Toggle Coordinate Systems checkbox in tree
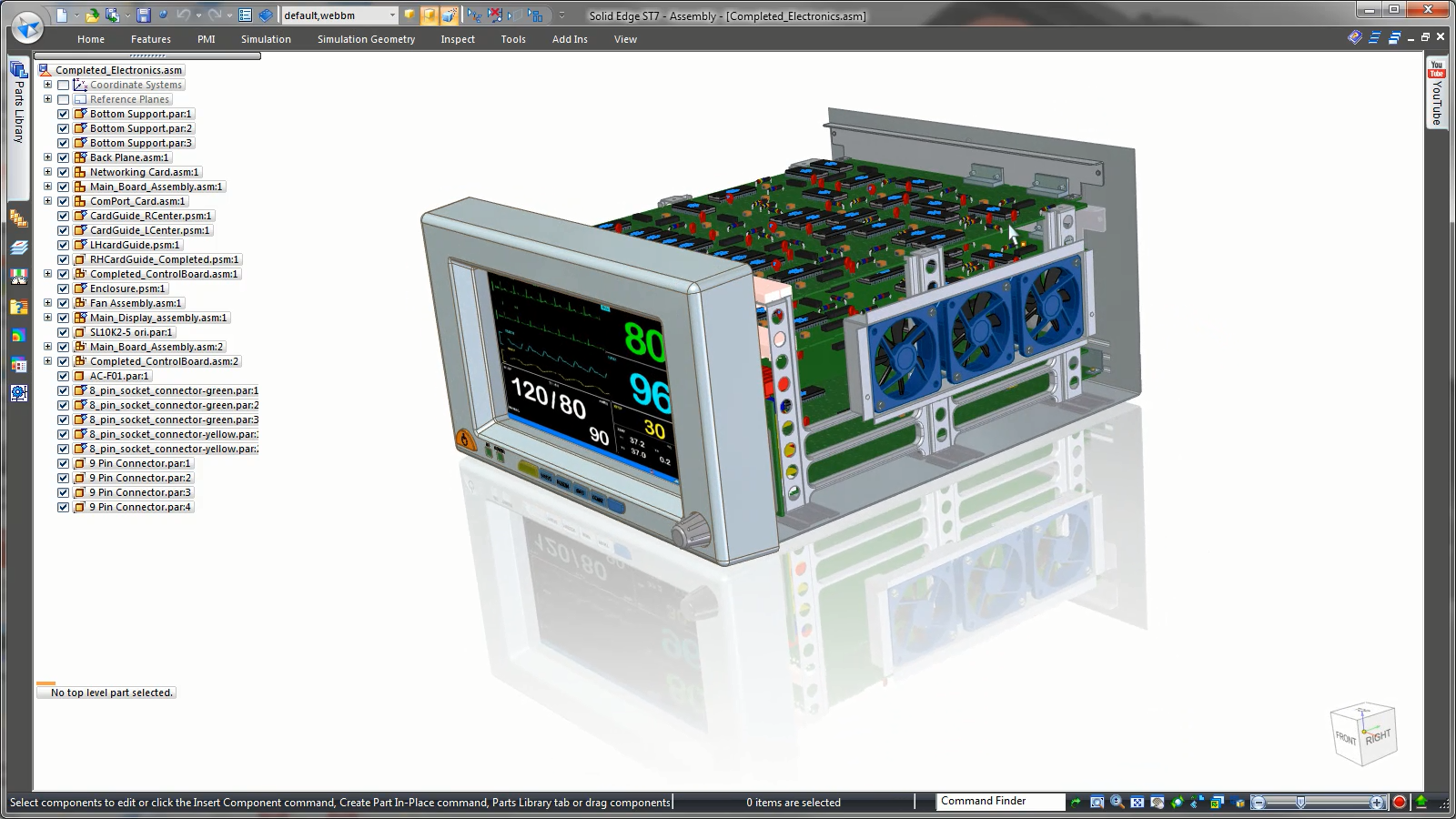Screen dimensions: 1456x819 tap(63, 84)
